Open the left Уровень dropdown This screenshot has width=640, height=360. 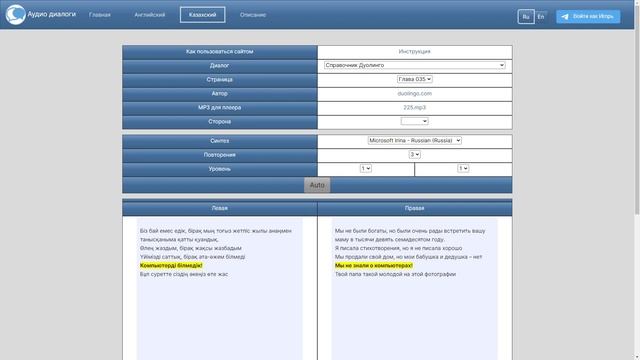click(x=366, y=169)
